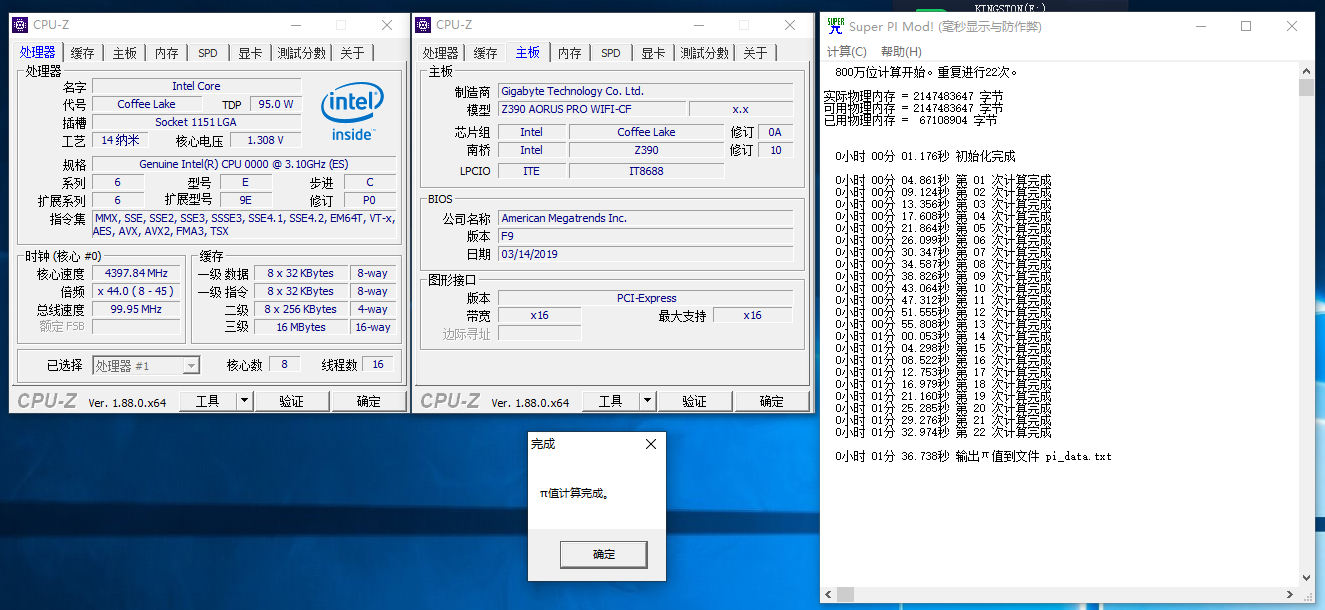Click the CPU-Z app icon in left window title bar
This screenshot has height=610, width=1325.
pyautogui.click(x=22, y=25)
